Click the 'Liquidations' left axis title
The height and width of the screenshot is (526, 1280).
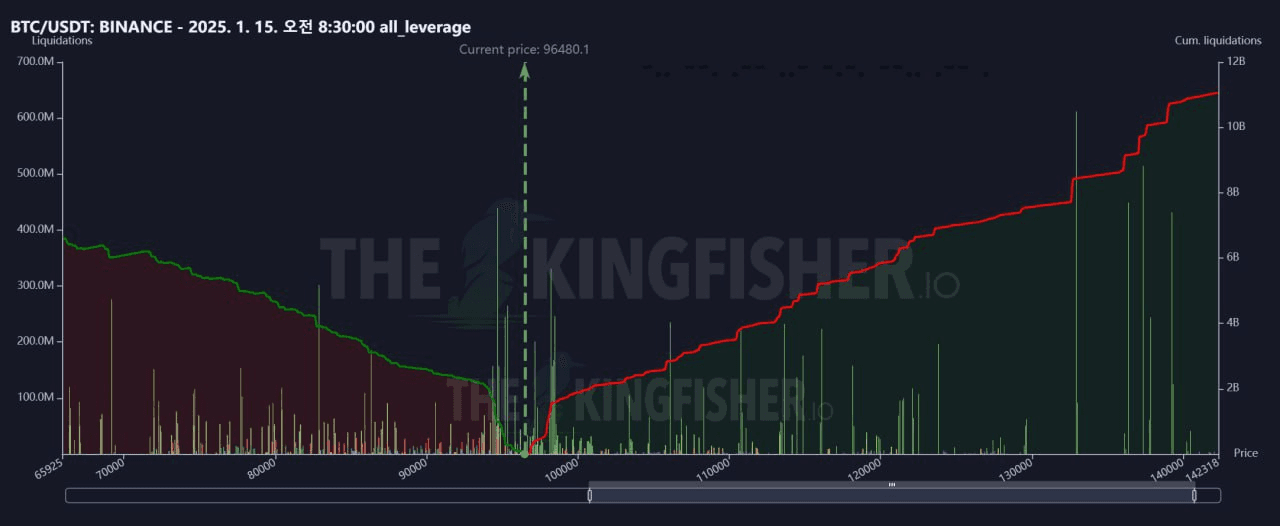[61, 41]
